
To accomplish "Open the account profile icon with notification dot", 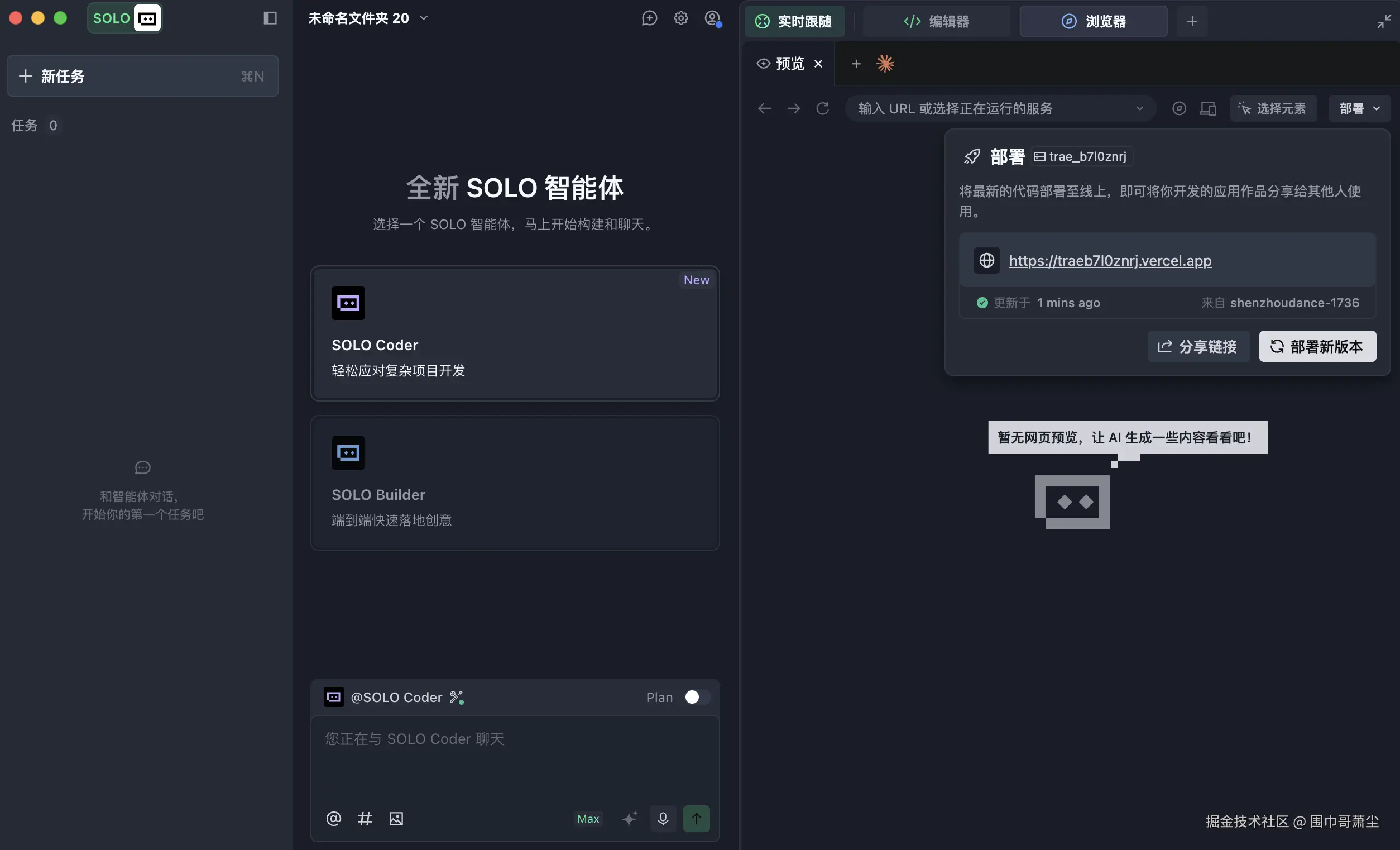I will click(x=712, y=18).
